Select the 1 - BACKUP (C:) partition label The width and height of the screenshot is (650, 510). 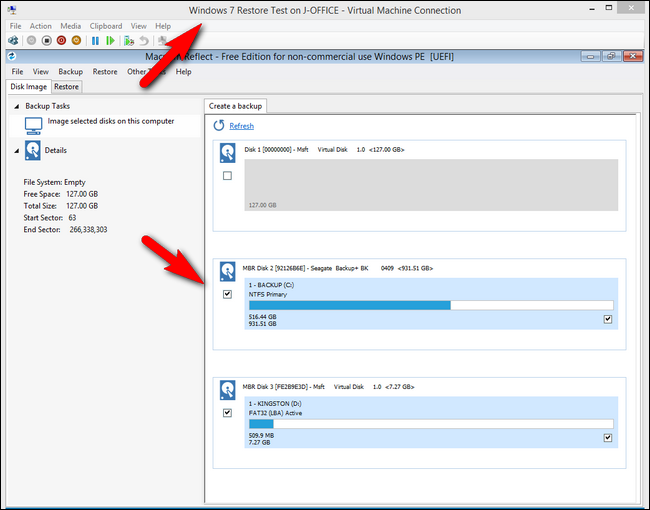pos(272,285)
